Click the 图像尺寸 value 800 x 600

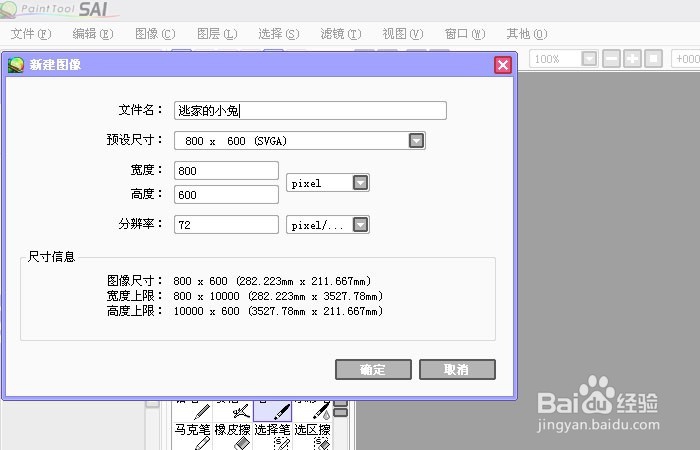click(200, 281)
